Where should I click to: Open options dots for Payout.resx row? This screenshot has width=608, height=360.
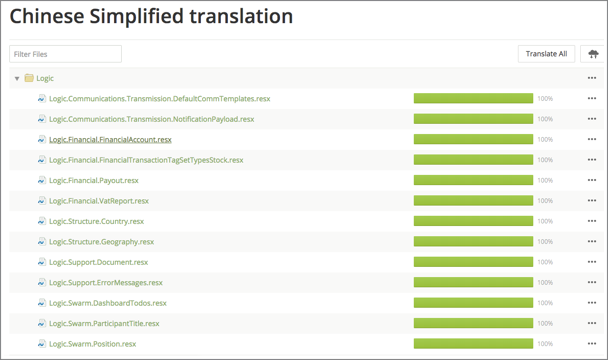(x=592, y=180)
